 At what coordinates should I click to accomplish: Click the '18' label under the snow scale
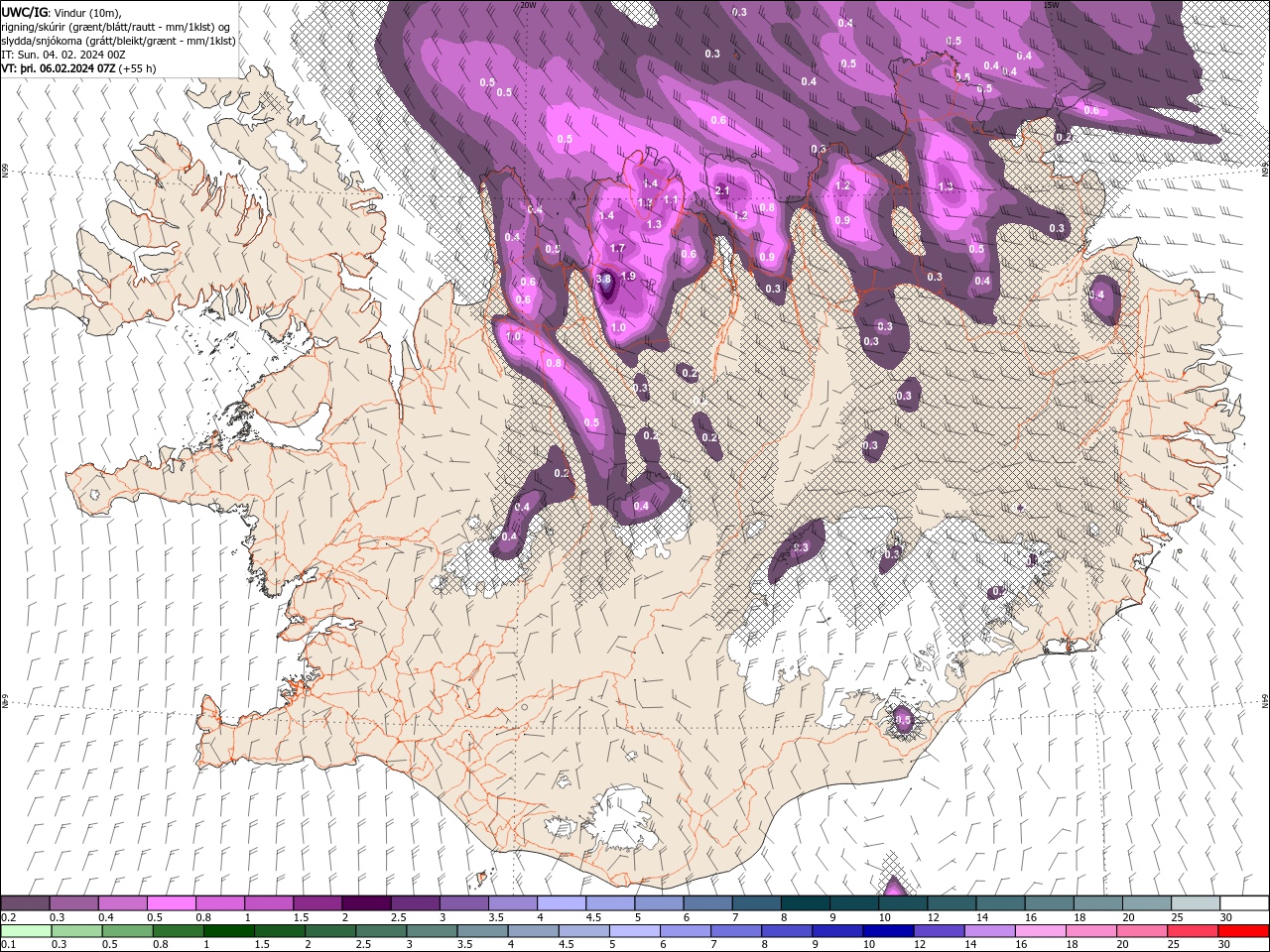pos(1079,917)
